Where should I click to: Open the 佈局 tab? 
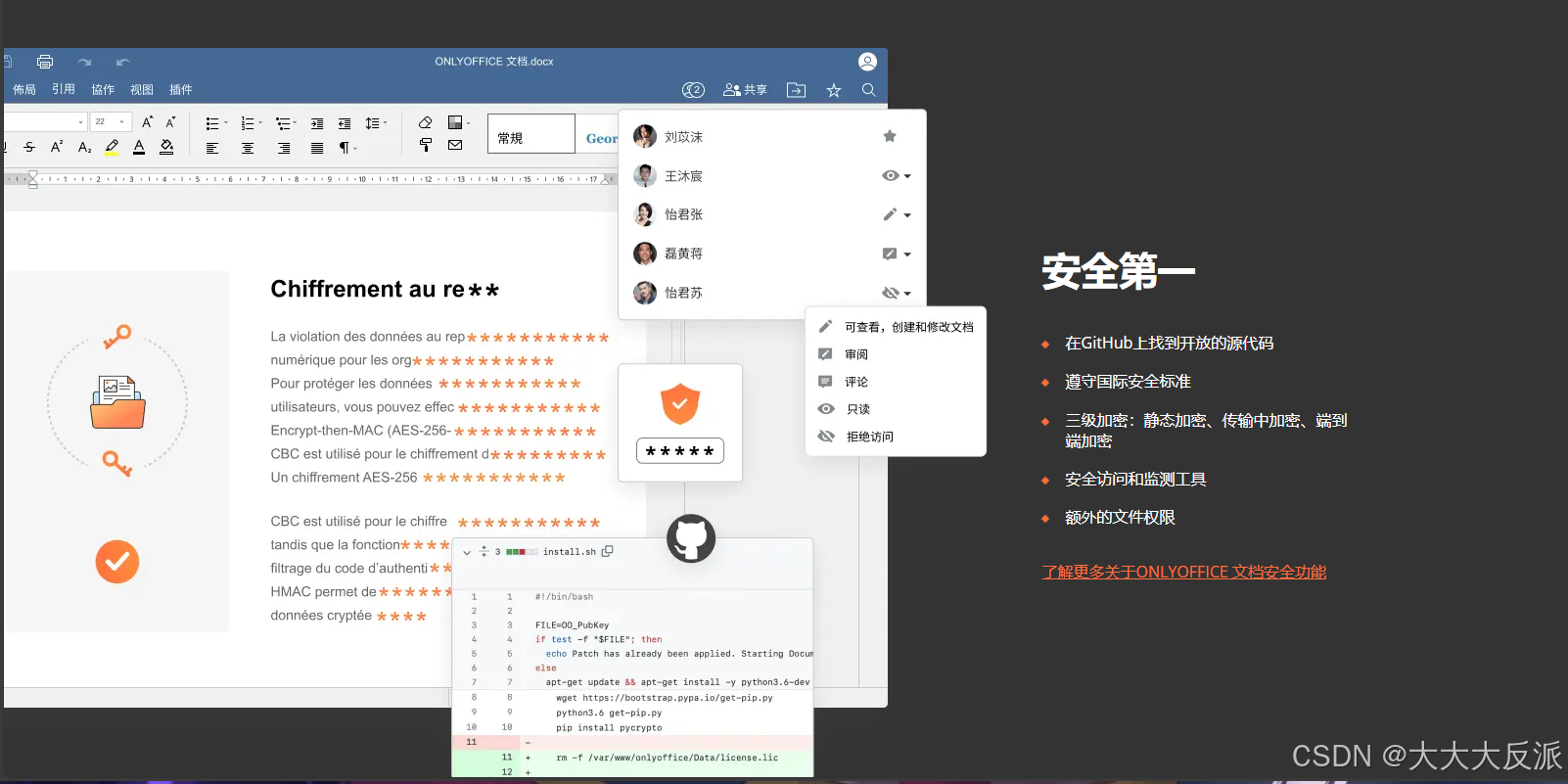point(24,89)
